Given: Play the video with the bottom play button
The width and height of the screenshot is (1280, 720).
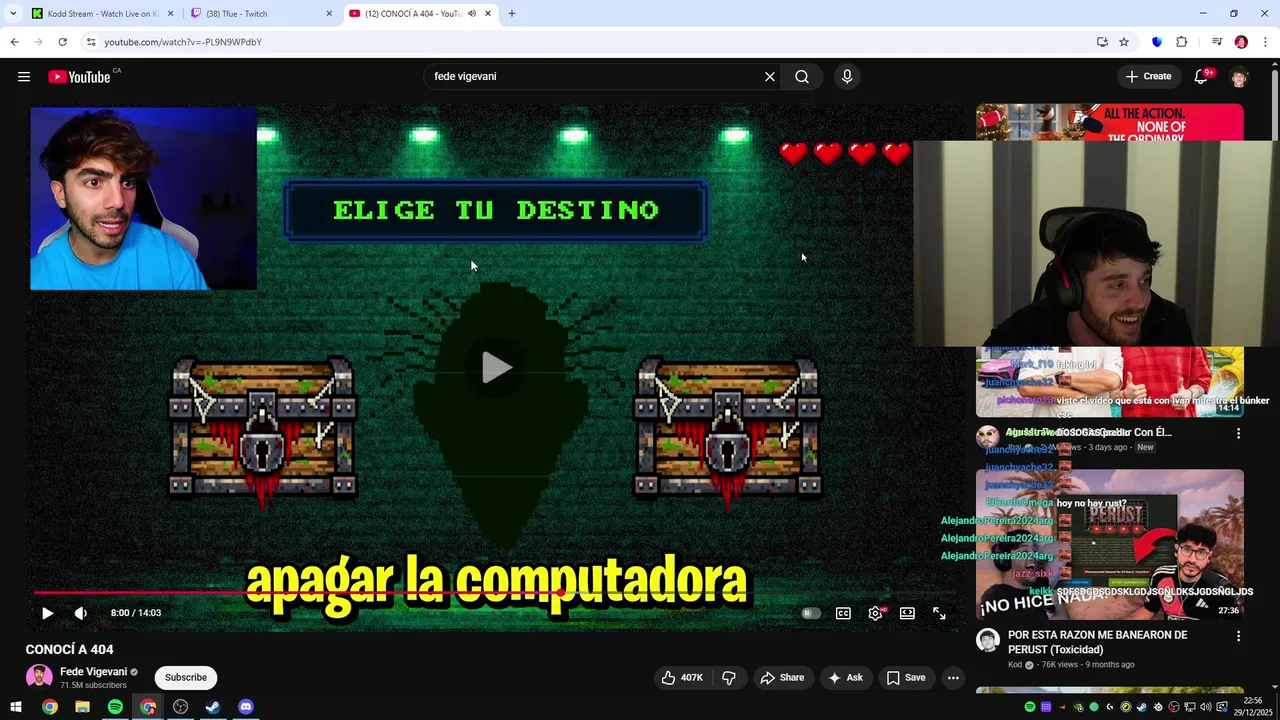Looking at the screenshot, I should tap(47, 613).
